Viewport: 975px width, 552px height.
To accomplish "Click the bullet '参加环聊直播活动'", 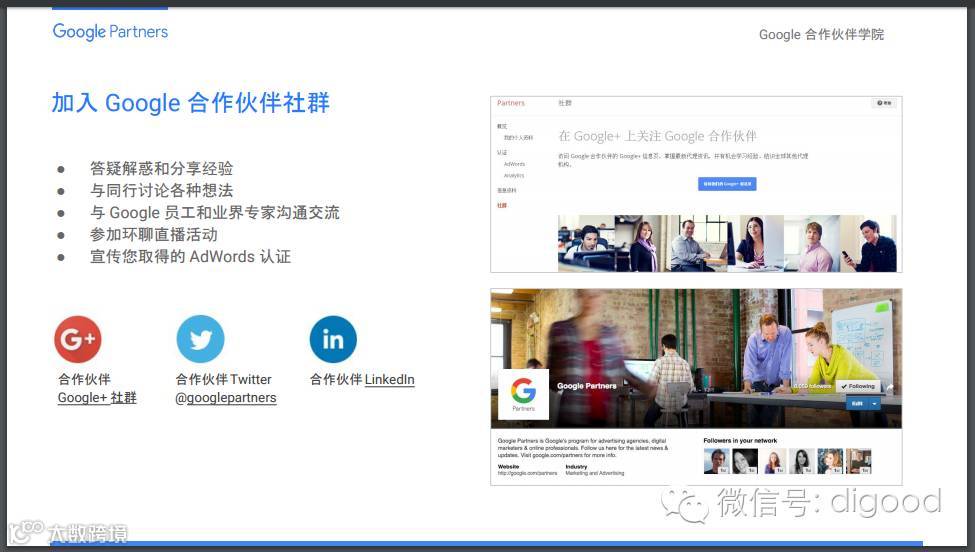I will (x=154, y=234).
